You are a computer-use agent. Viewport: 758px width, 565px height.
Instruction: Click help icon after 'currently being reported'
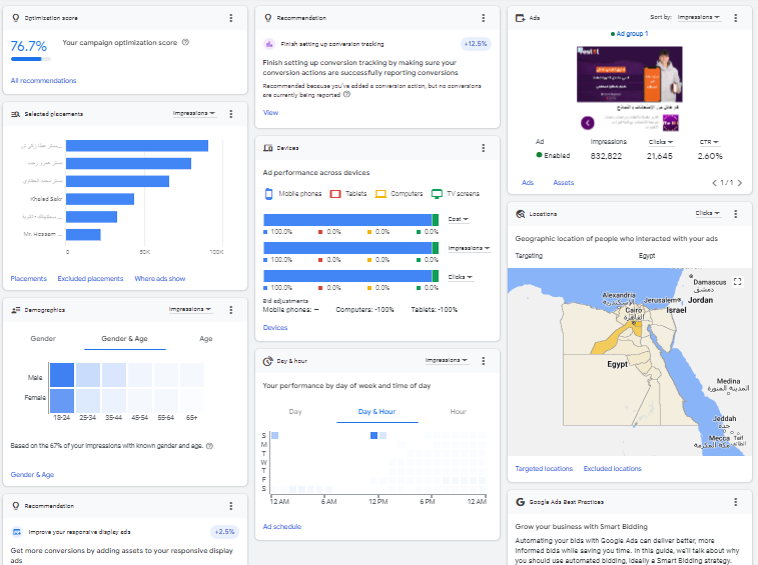pyautogui.click(x=347, y=94)
